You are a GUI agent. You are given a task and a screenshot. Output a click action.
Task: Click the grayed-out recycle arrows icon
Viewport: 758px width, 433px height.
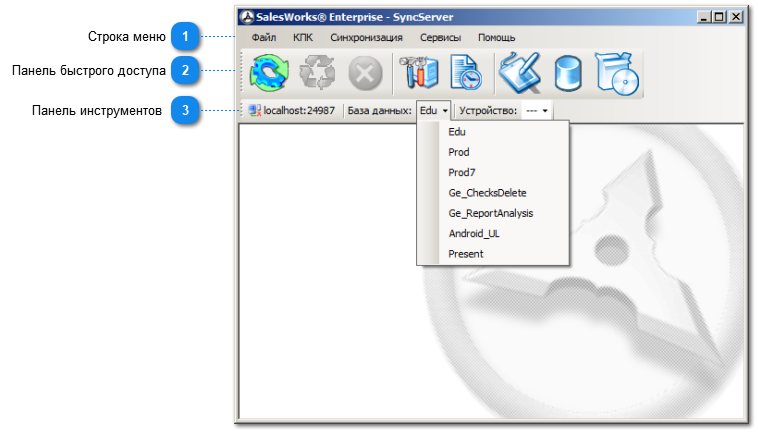tap(317, 73)
